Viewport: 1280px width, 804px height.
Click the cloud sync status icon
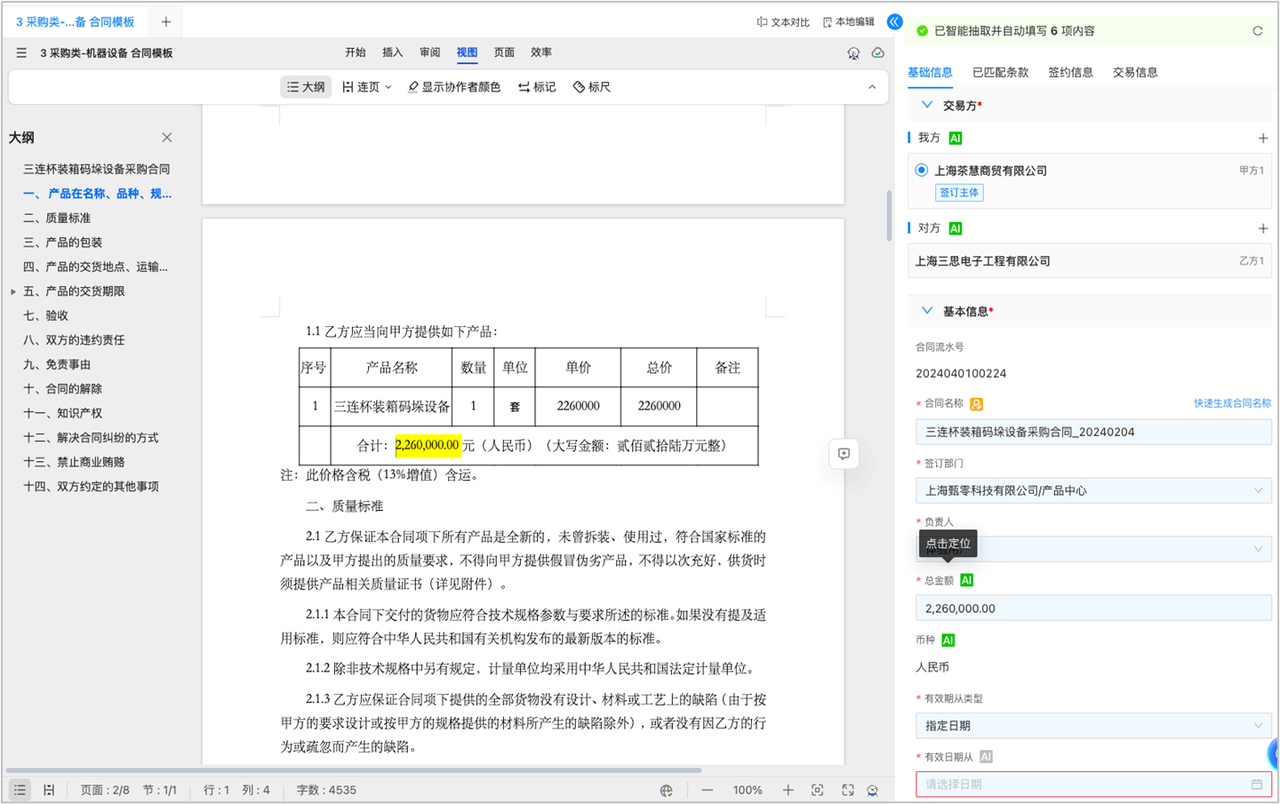click(878, 53)
